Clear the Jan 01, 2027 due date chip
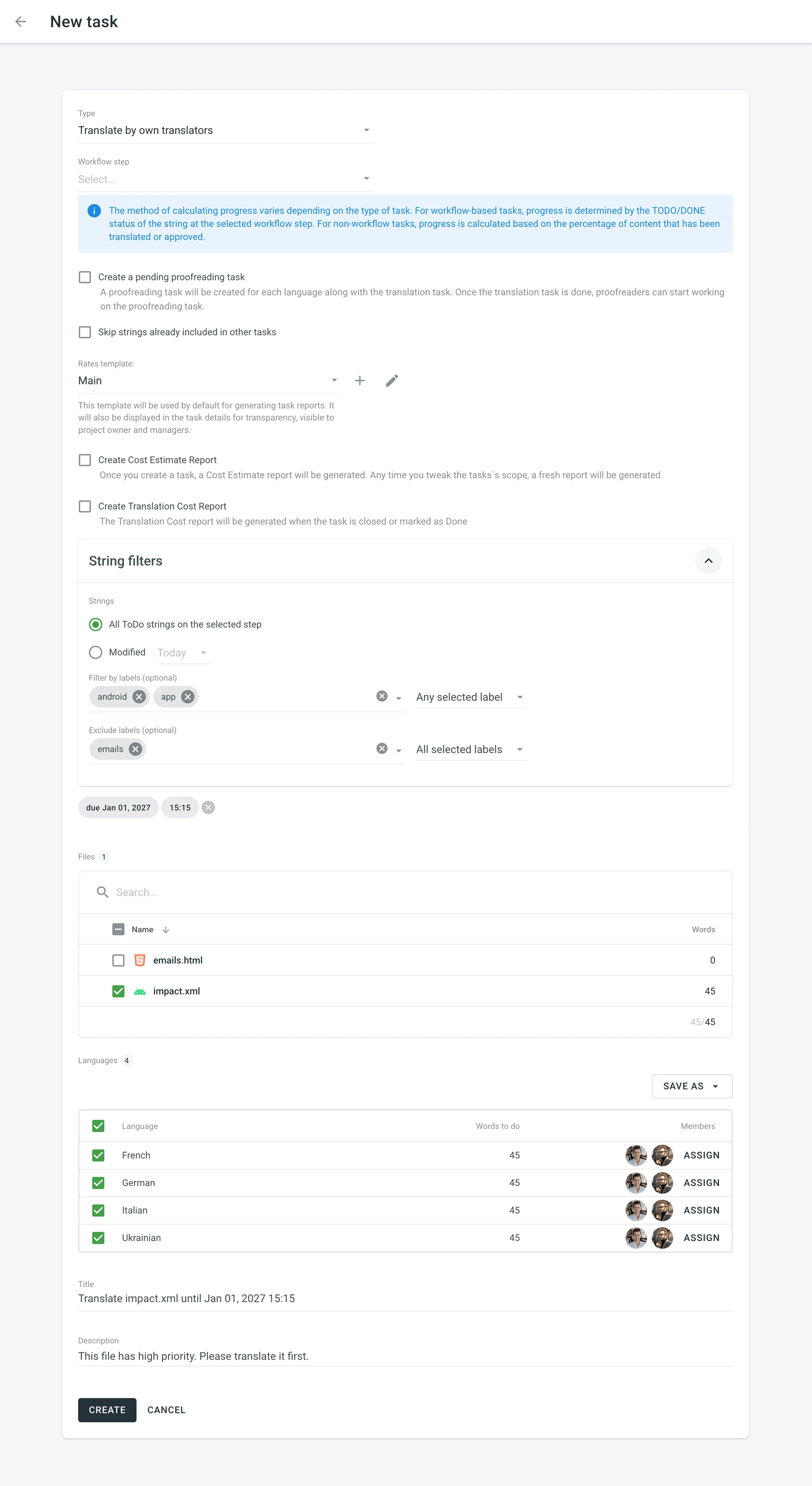Image resolution: width=812 pixels, height=1486 pixels. [208, 808]
